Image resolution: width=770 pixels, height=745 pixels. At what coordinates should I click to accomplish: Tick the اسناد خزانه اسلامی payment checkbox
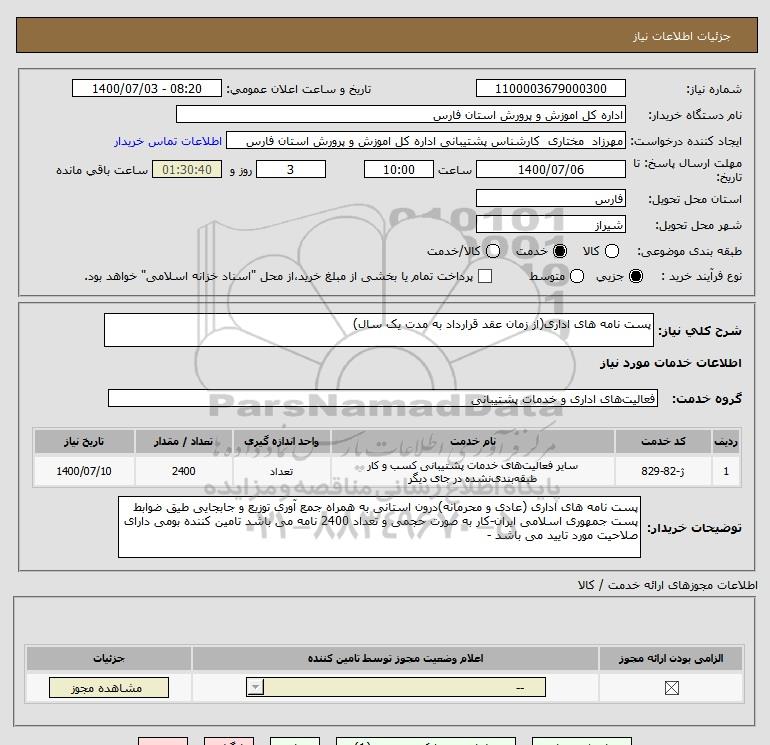(x=485, y=276)
